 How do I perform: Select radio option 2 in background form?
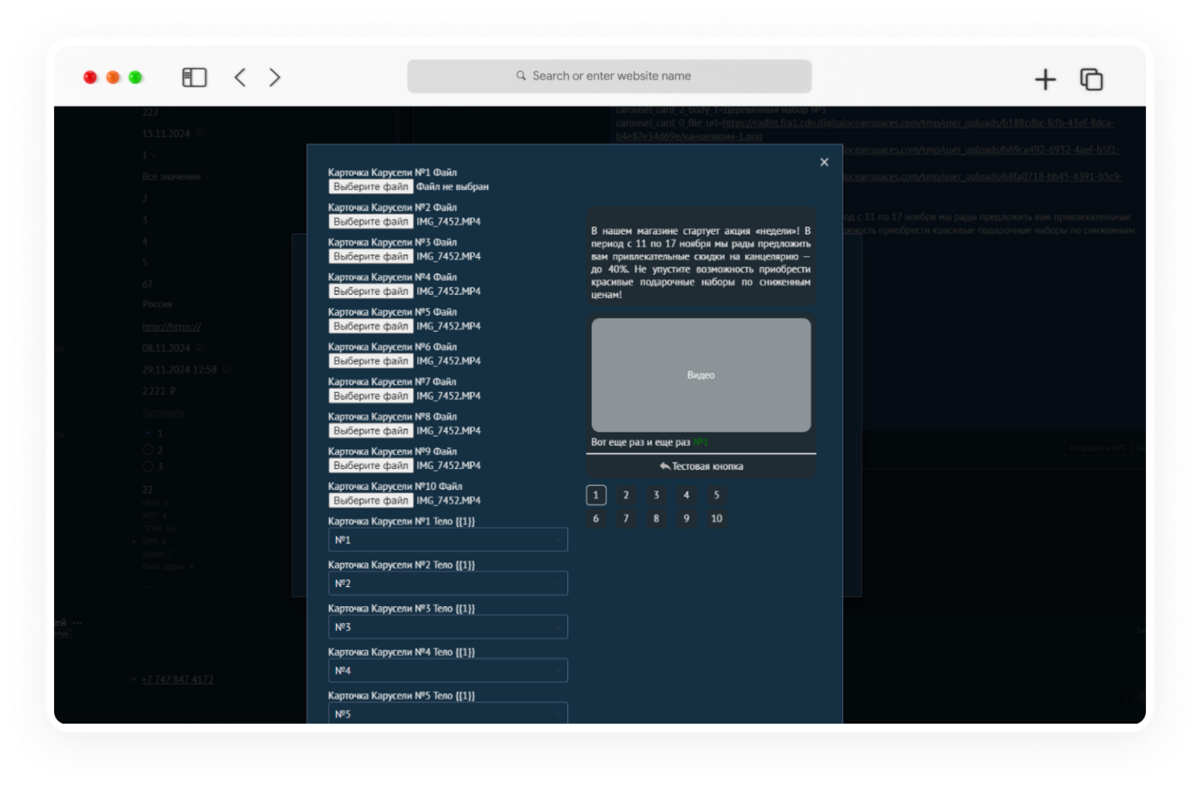click(148, 450)
